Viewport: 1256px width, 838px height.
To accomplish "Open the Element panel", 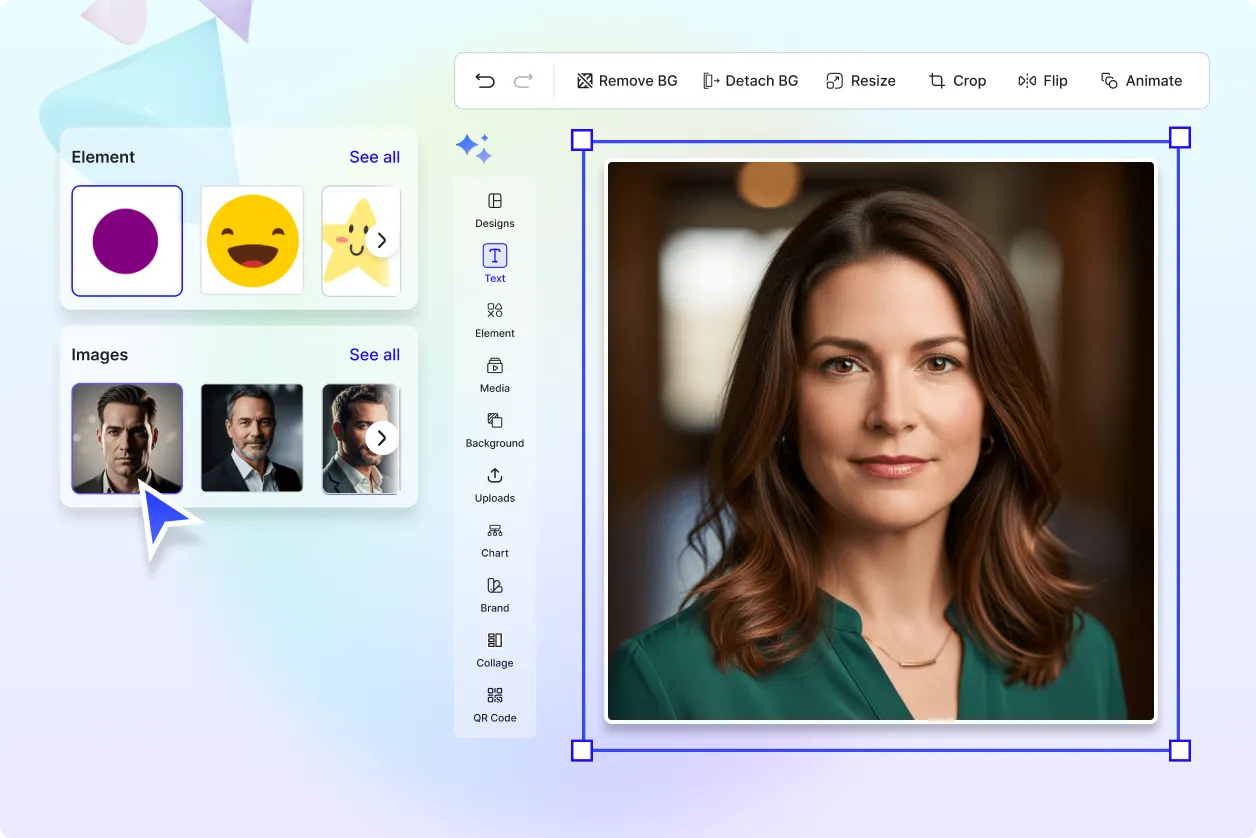I will point(494,317).
